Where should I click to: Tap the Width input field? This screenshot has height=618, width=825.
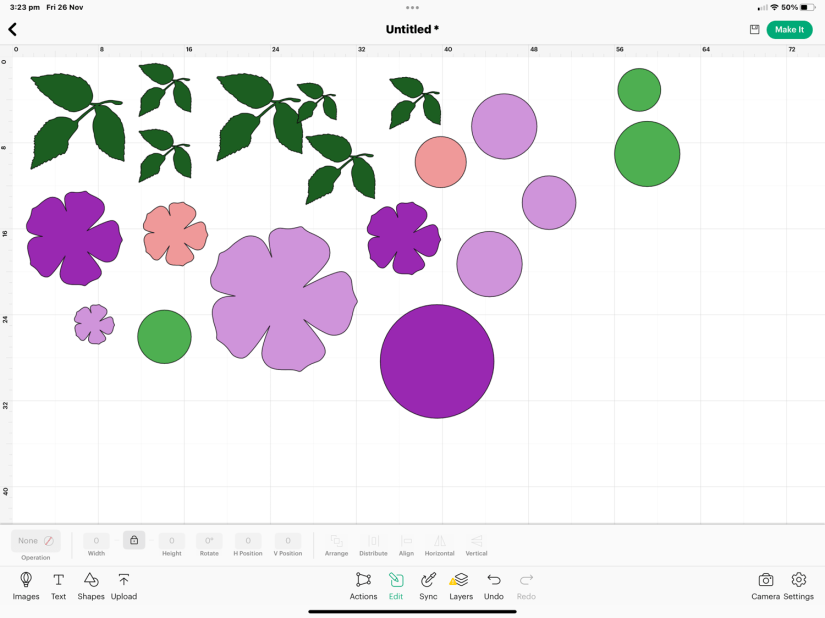tap(96, 541)
